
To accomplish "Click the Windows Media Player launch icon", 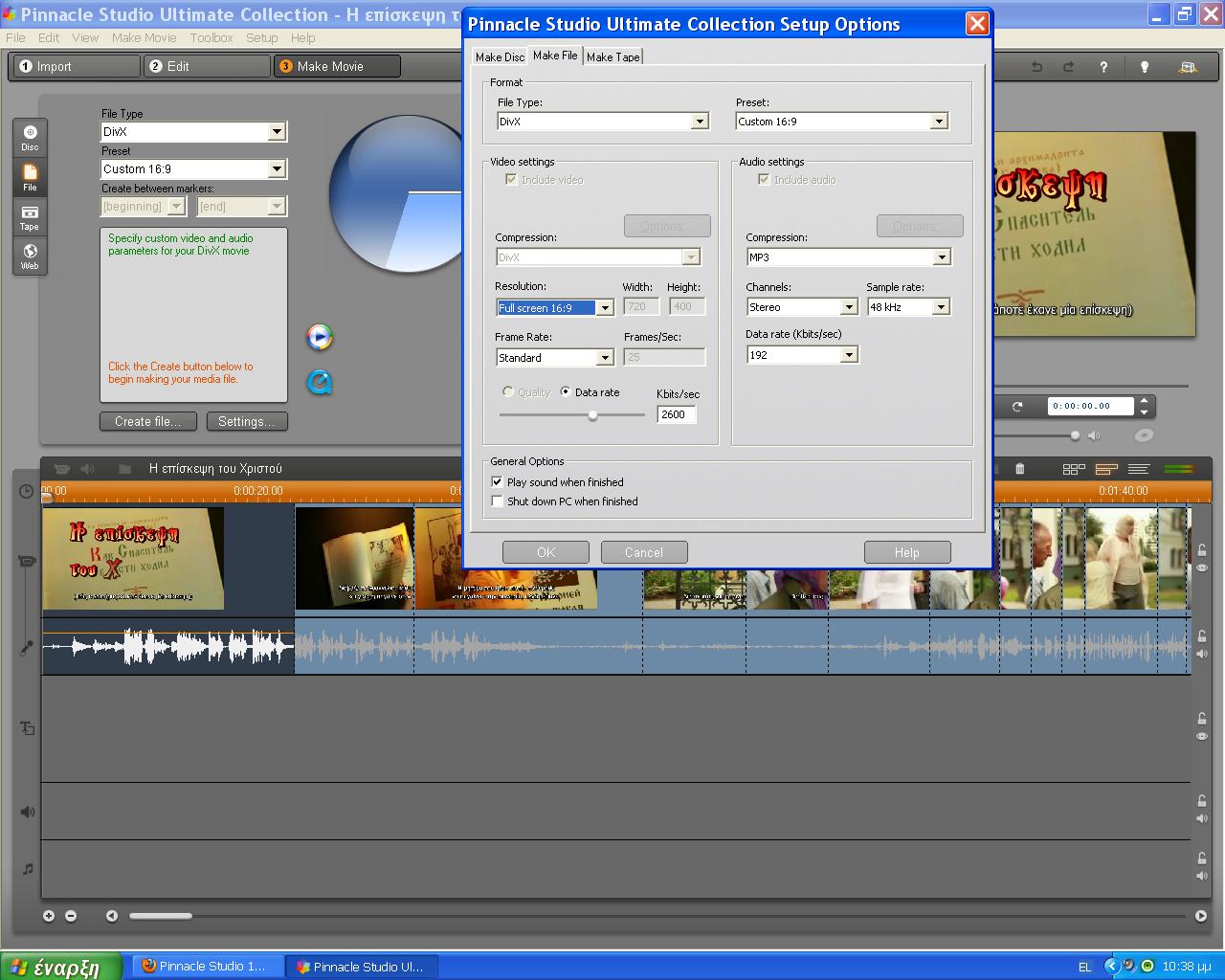I will (320, 337).
